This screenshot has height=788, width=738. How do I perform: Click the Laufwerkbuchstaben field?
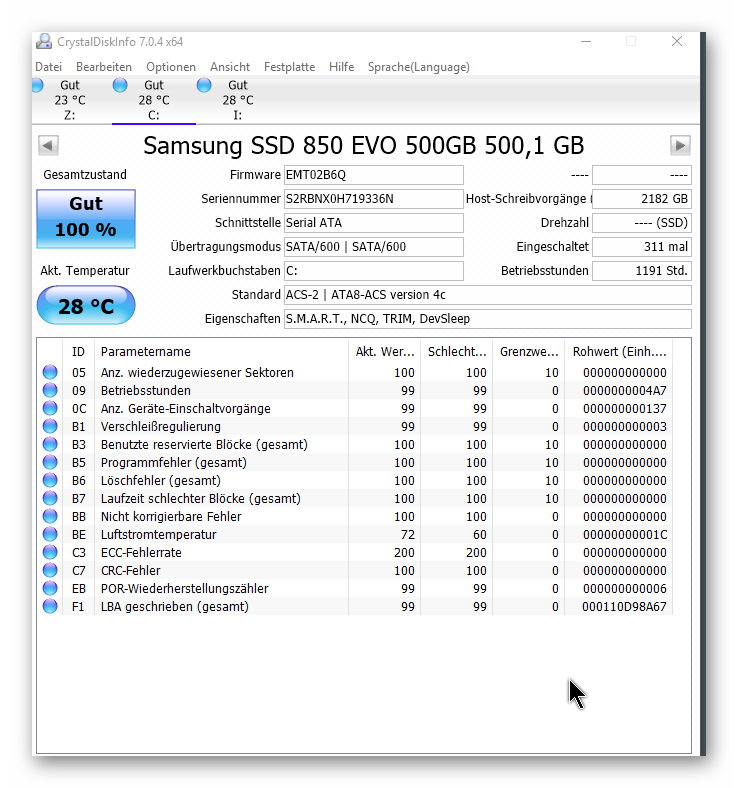[x=374, y=271]
